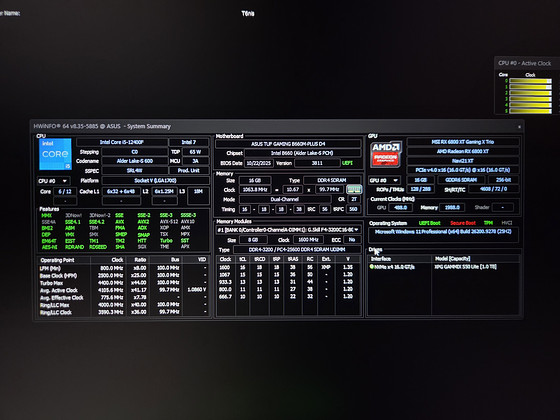The image size is (560, 420).
Task: Click the GPU memory clock 1988.0 value
Action: point(452,207)
